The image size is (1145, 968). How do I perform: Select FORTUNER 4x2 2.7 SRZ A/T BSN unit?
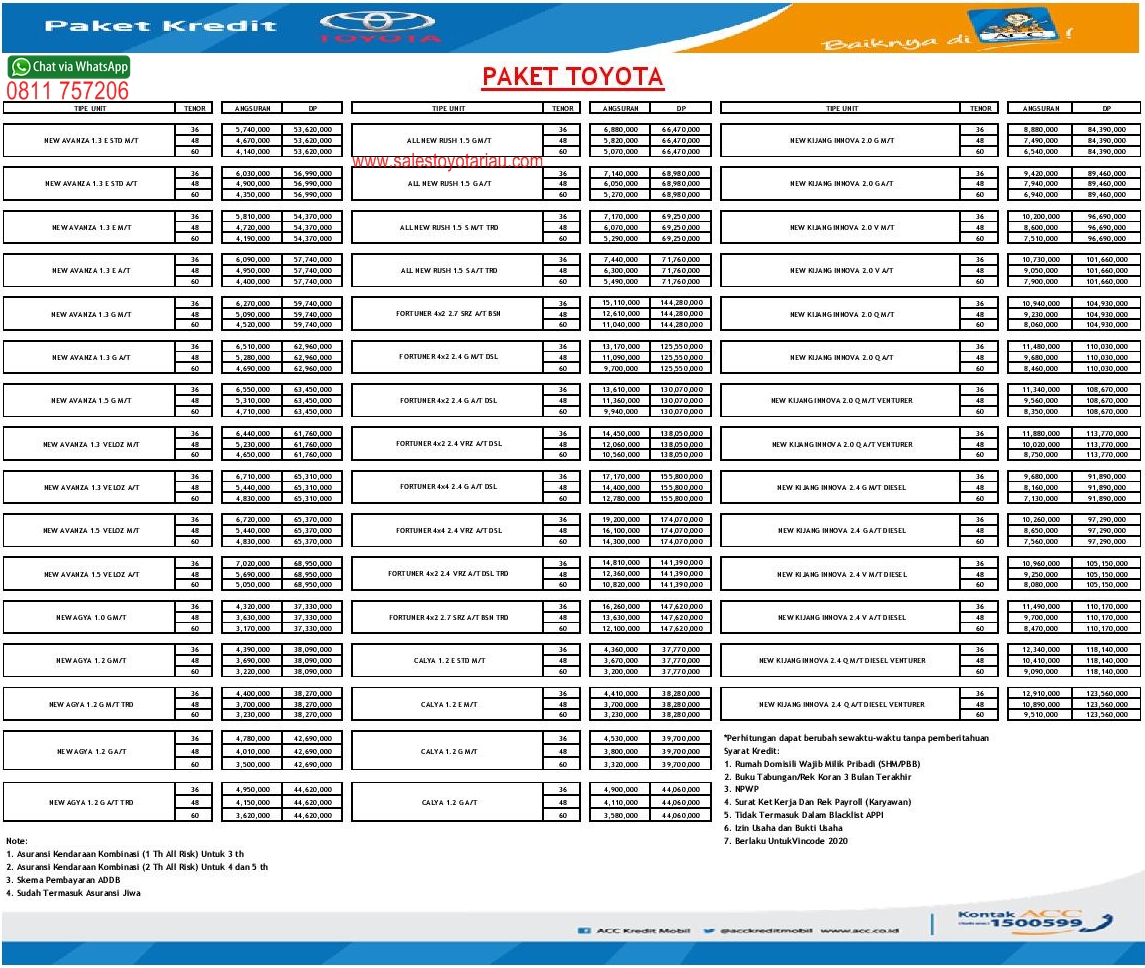(x=448, y=313)
